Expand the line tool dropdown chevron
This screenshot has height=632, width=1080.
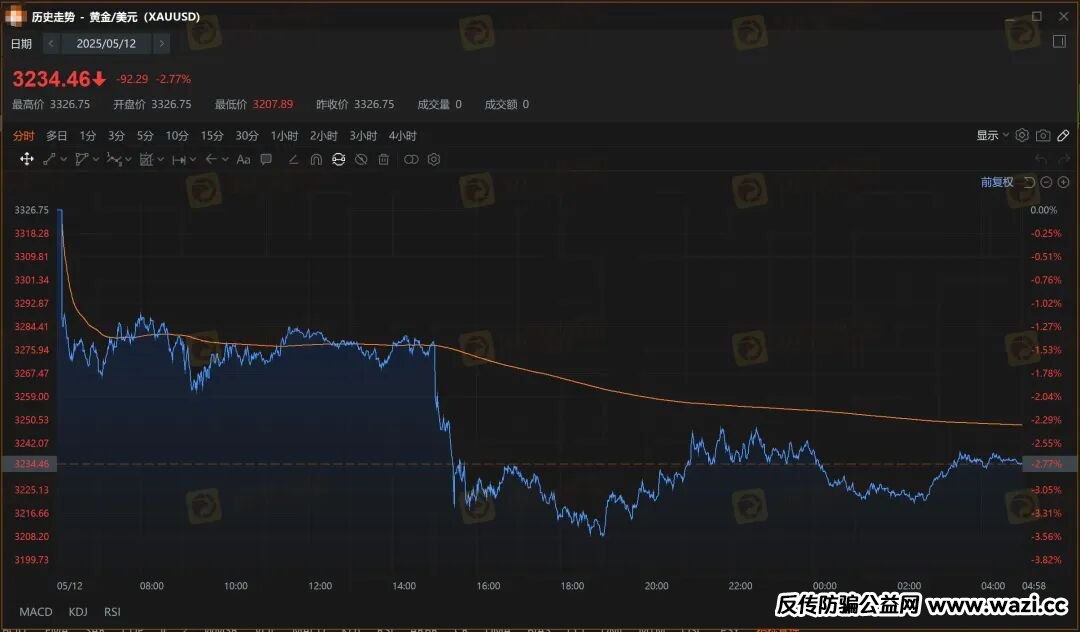tap(63, 159)
